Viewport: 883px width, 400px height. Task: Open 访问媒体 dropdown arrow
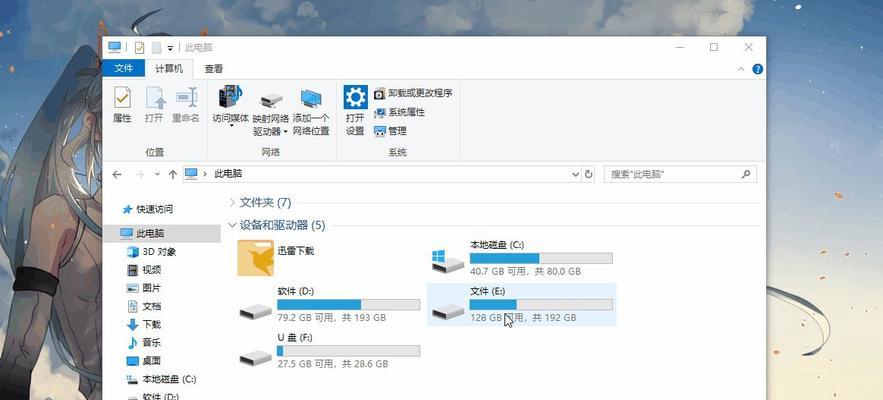[x=231, y=126]
